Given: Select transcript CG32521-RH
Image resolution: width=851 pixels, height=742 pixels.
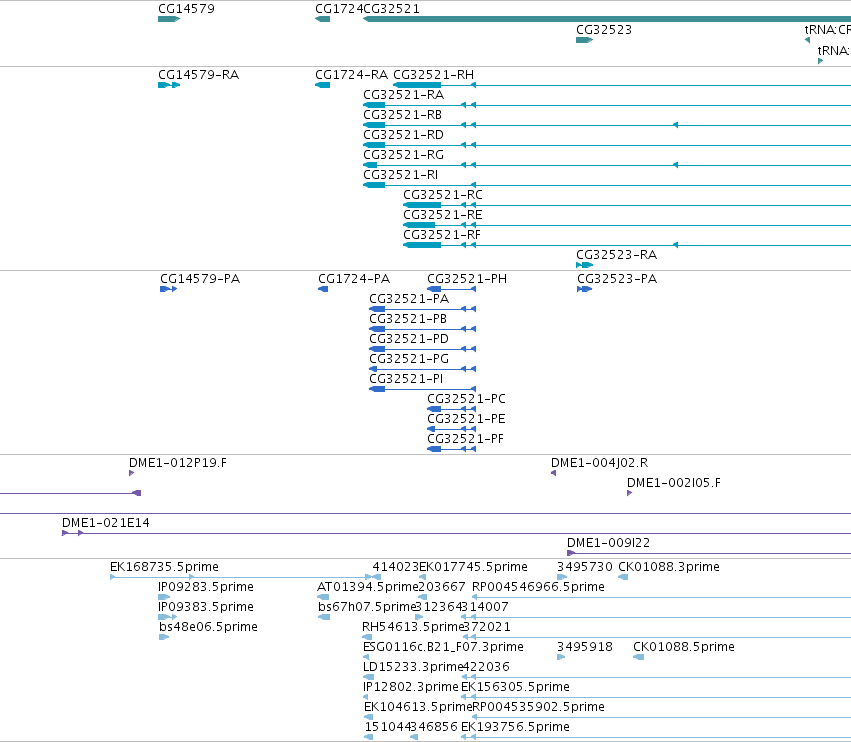Looking at the screenshot, I should [433, 74].
